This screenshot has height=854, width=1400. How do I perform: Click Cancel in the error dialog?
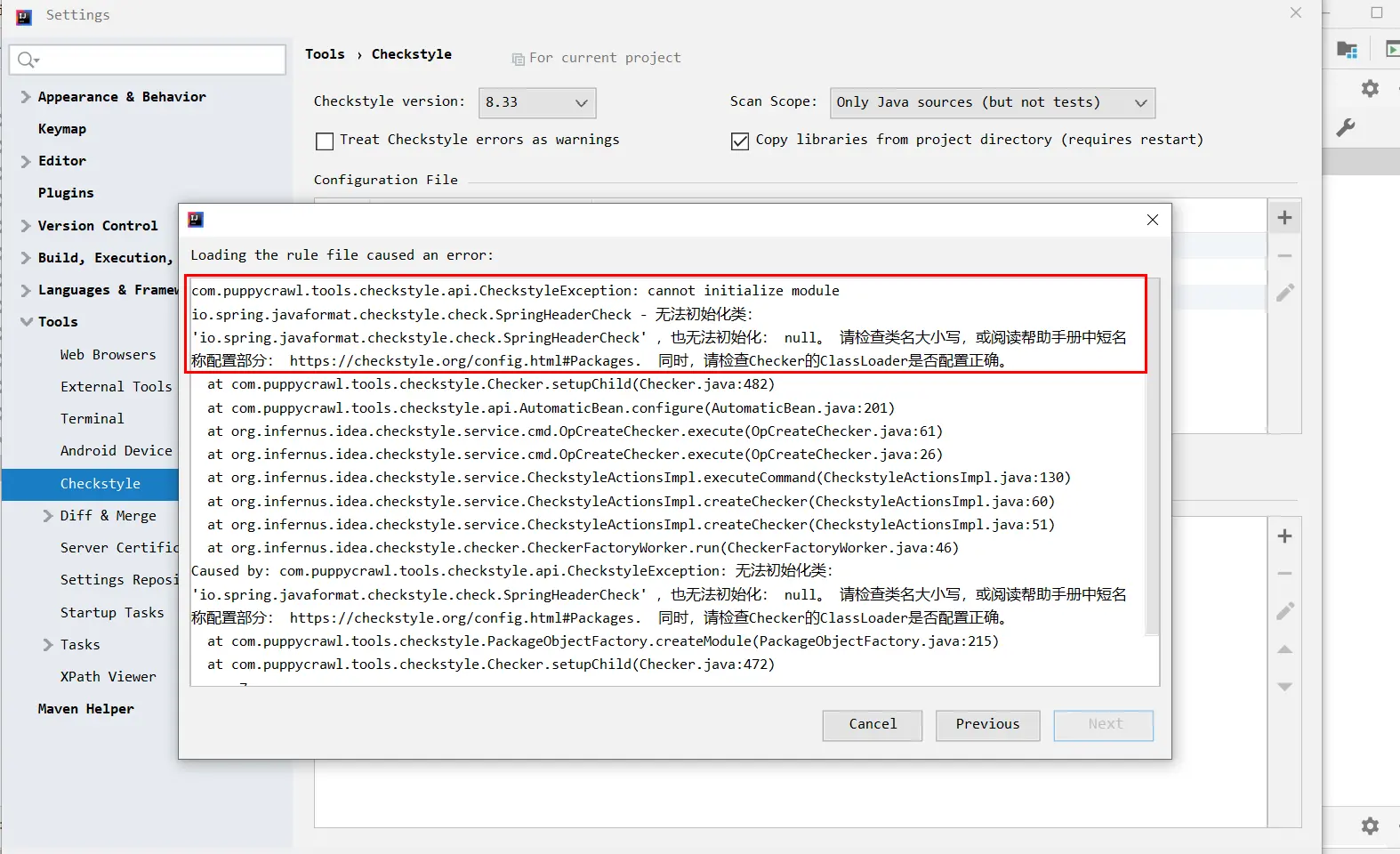click(873, 725)
